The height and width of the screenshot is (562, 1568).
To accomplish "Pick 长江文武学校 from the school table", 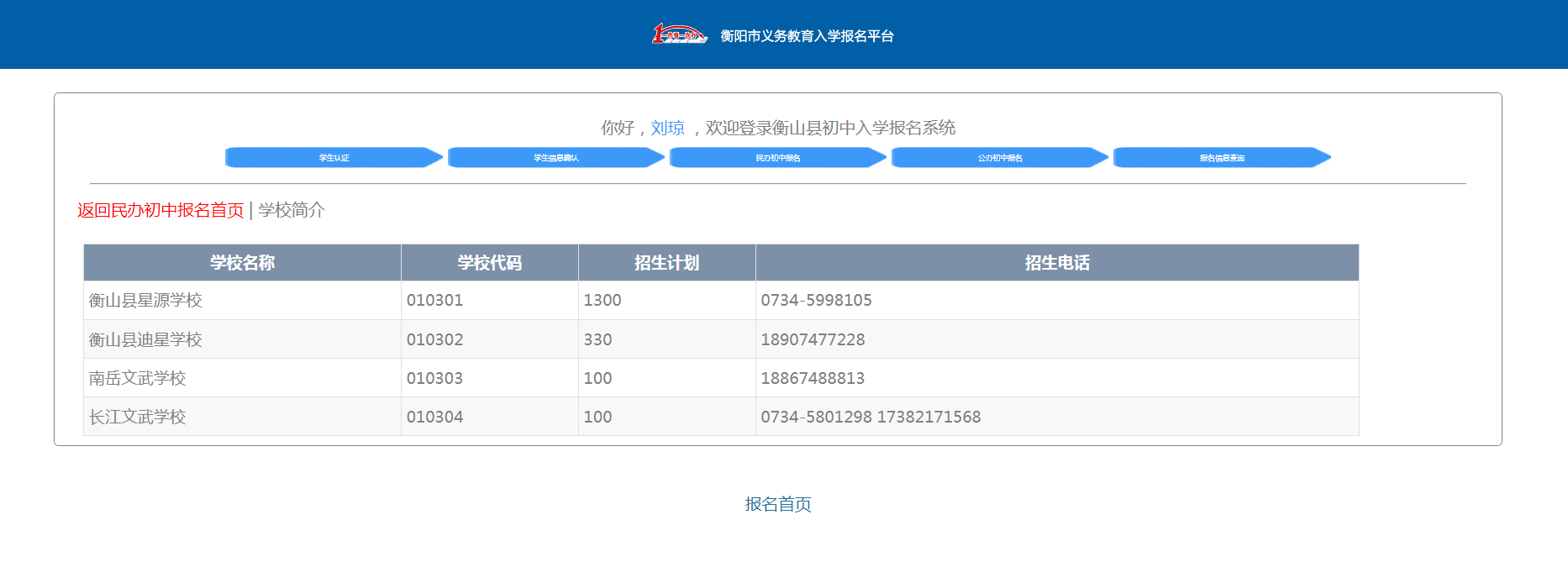I will (138, 417).
